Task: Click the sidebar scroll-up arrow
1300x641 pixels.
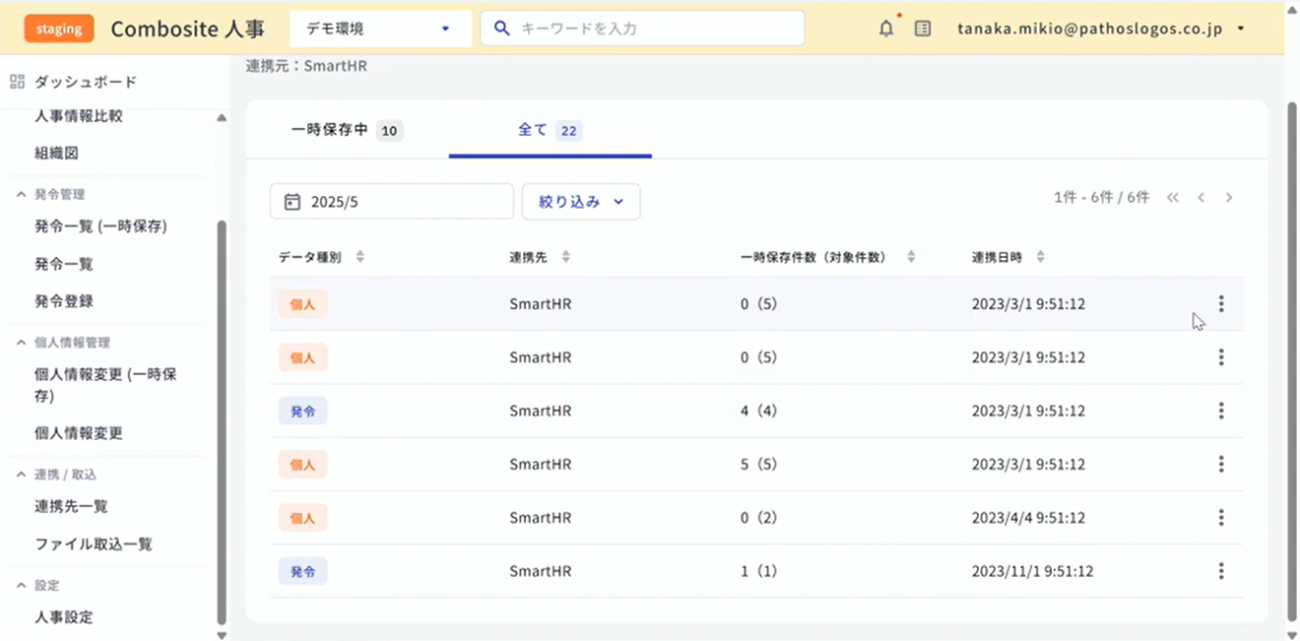Action: (x=222, y=118)
